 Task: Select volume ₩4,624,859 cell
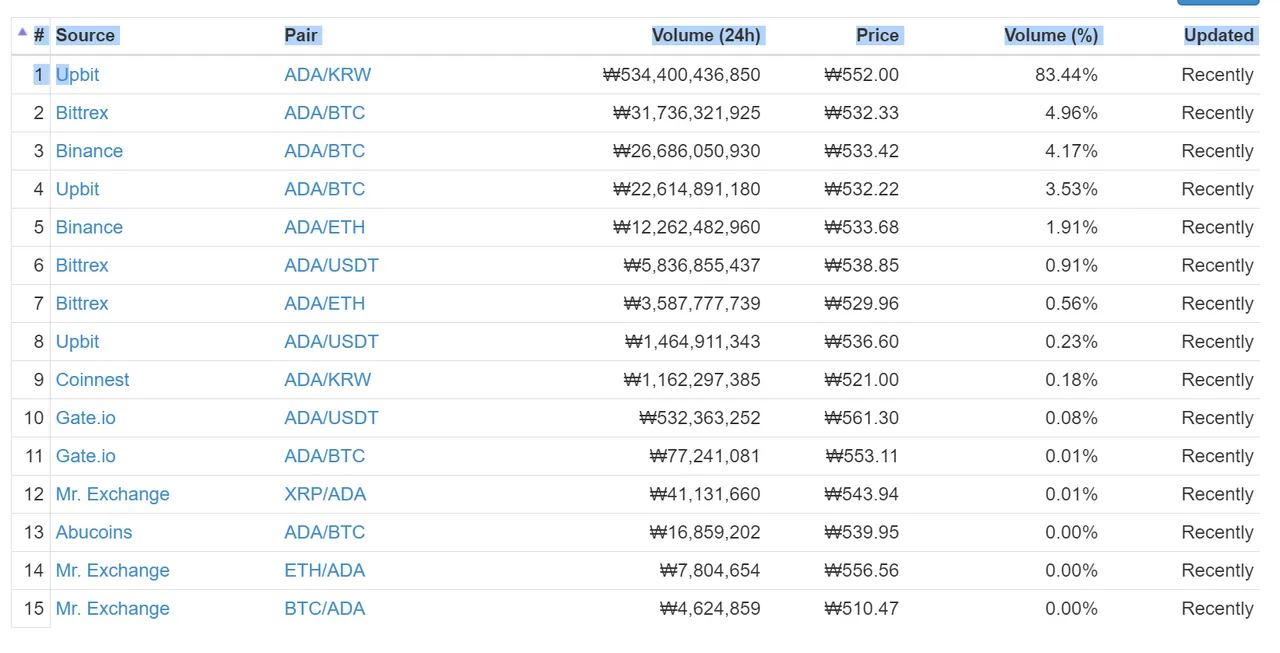(710, 608)
